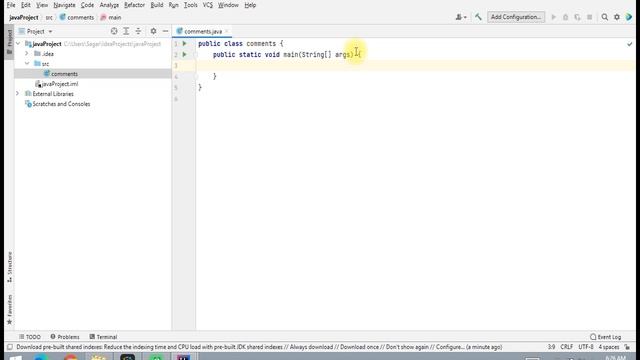Place cursor on empty line 3 in editor
640x360 pixels.
coord(416,65)
